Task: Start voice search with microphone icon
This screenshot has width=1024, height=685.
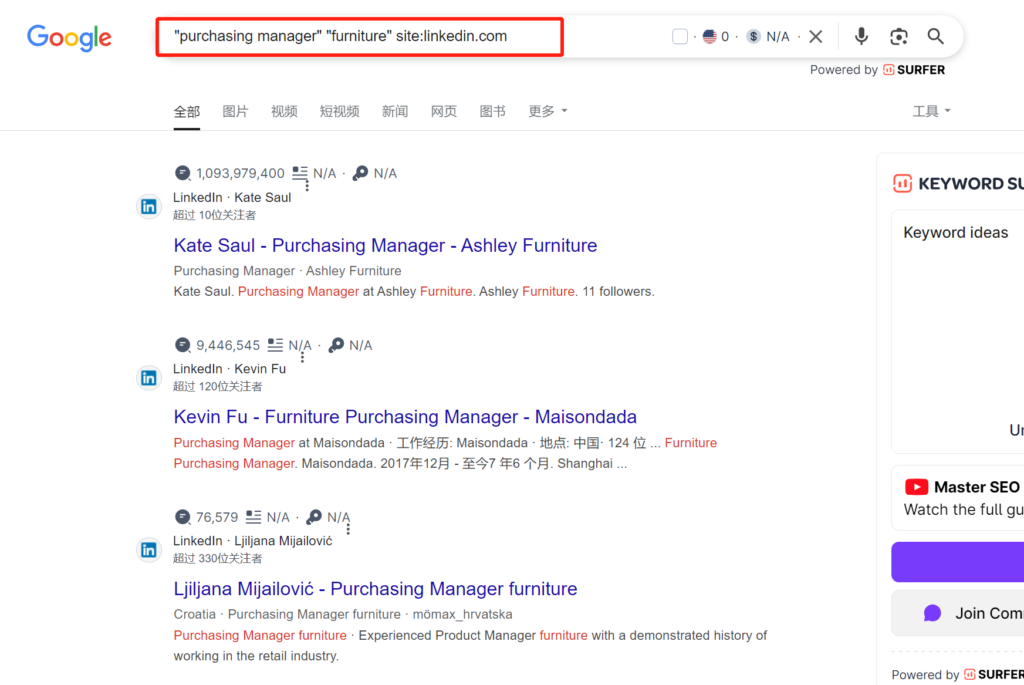Action: click(x=861, y=37)
